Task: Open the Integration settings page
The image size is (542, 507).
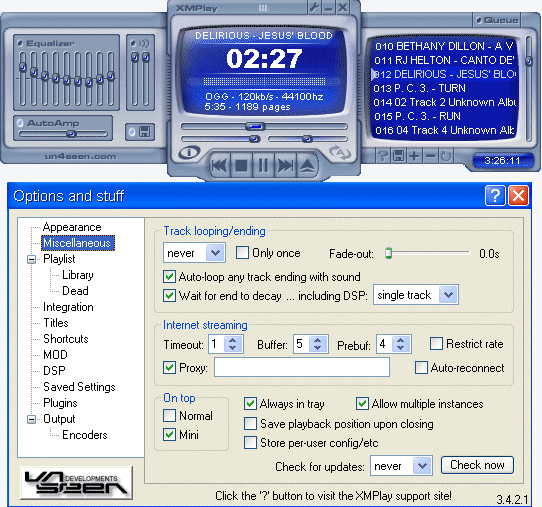Action: pos(68,307)
